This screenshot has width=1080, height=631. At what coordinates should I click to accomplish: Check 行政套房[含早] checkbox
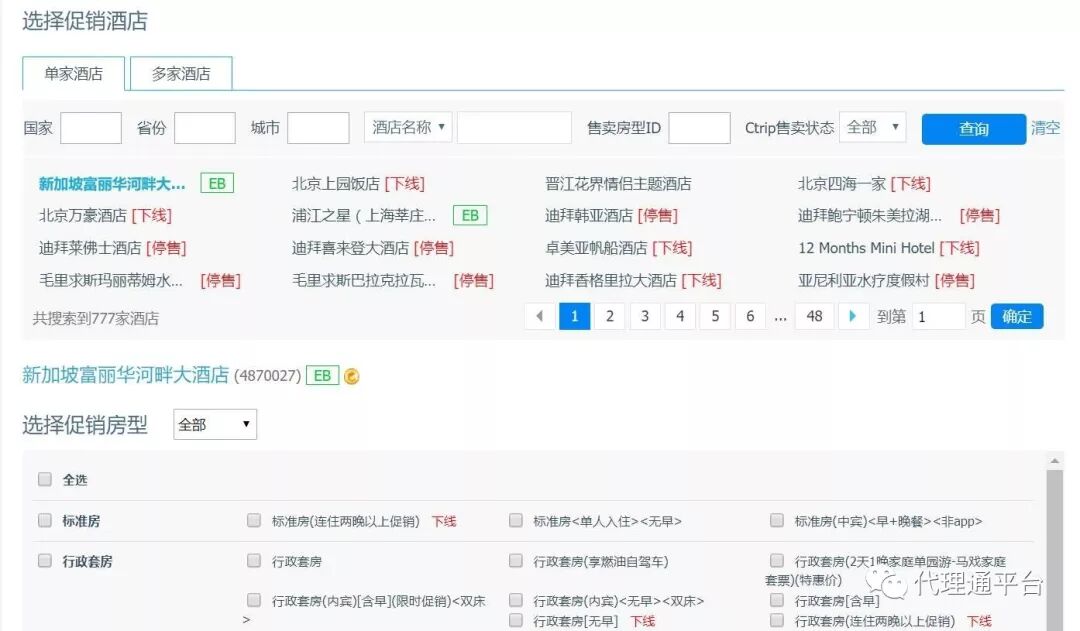777,600
